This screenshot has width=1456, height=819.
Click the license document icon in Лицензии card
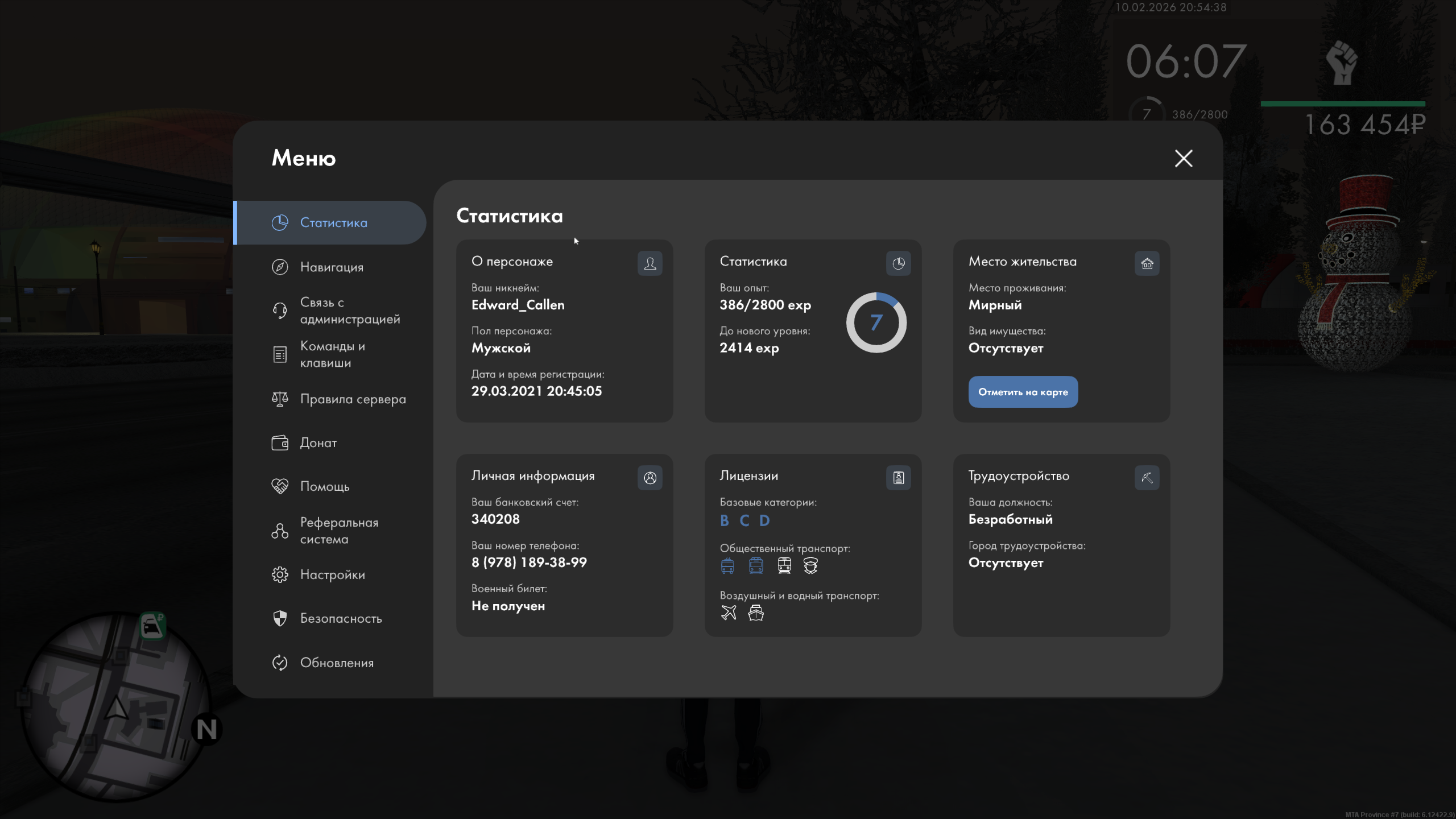(x=898, y=478)
